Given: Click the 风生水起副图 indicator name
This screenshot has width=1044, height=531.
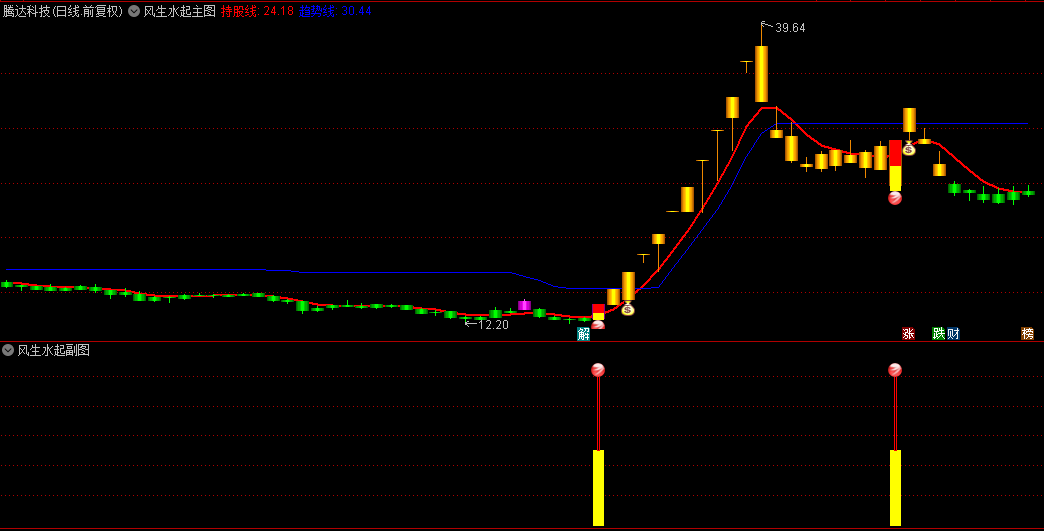Looking at the screenshot, I should coord(54,350).
